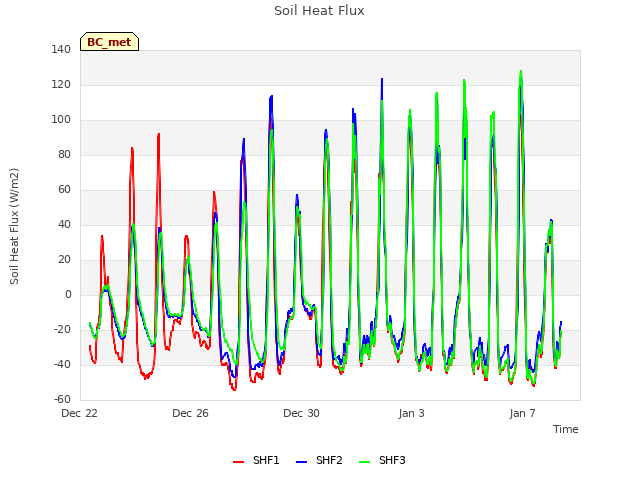Click the green SHF3 legend color marker

pos(364,462)
